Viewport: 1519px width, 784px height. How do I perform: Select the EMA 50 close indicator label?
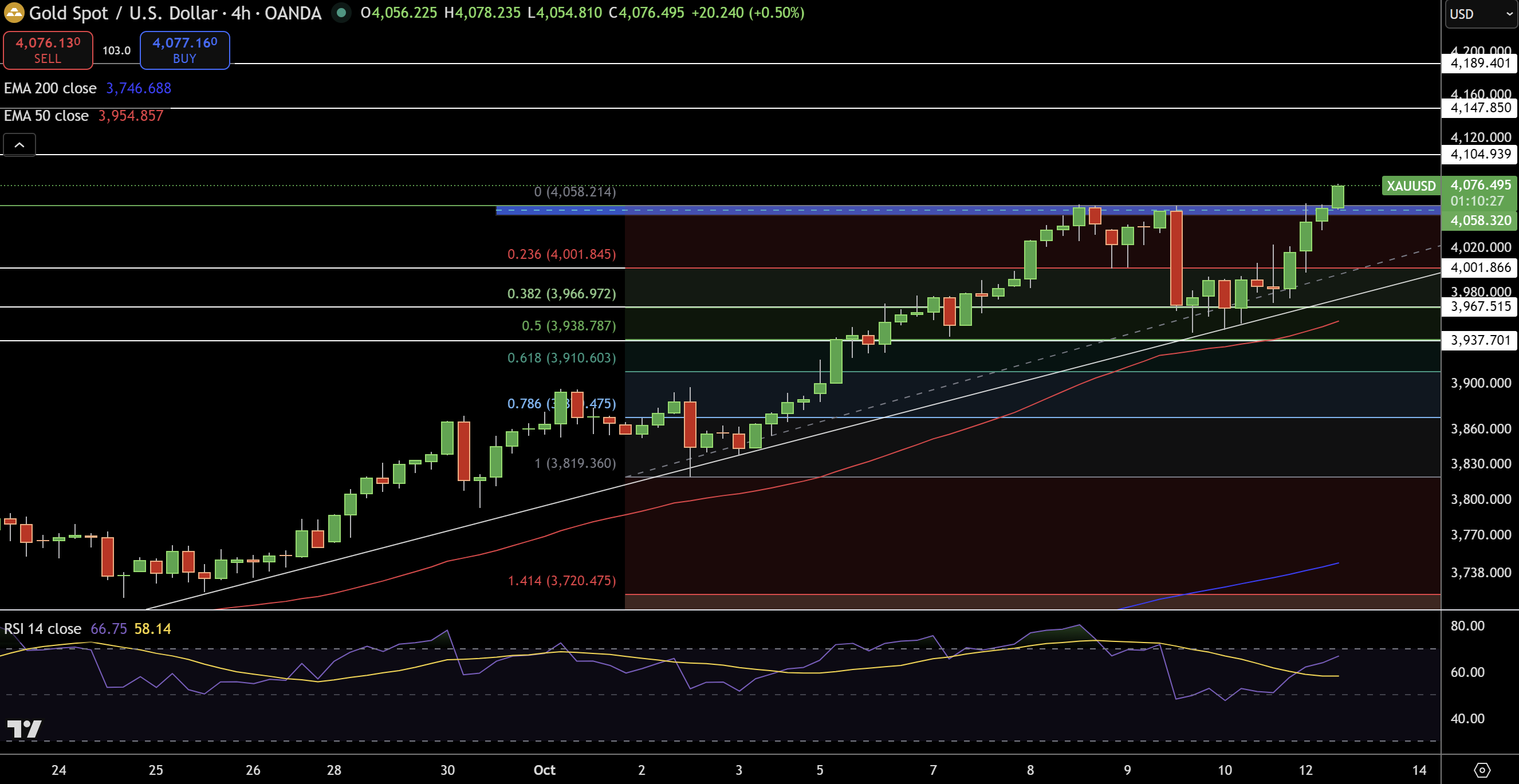[46, 116]
